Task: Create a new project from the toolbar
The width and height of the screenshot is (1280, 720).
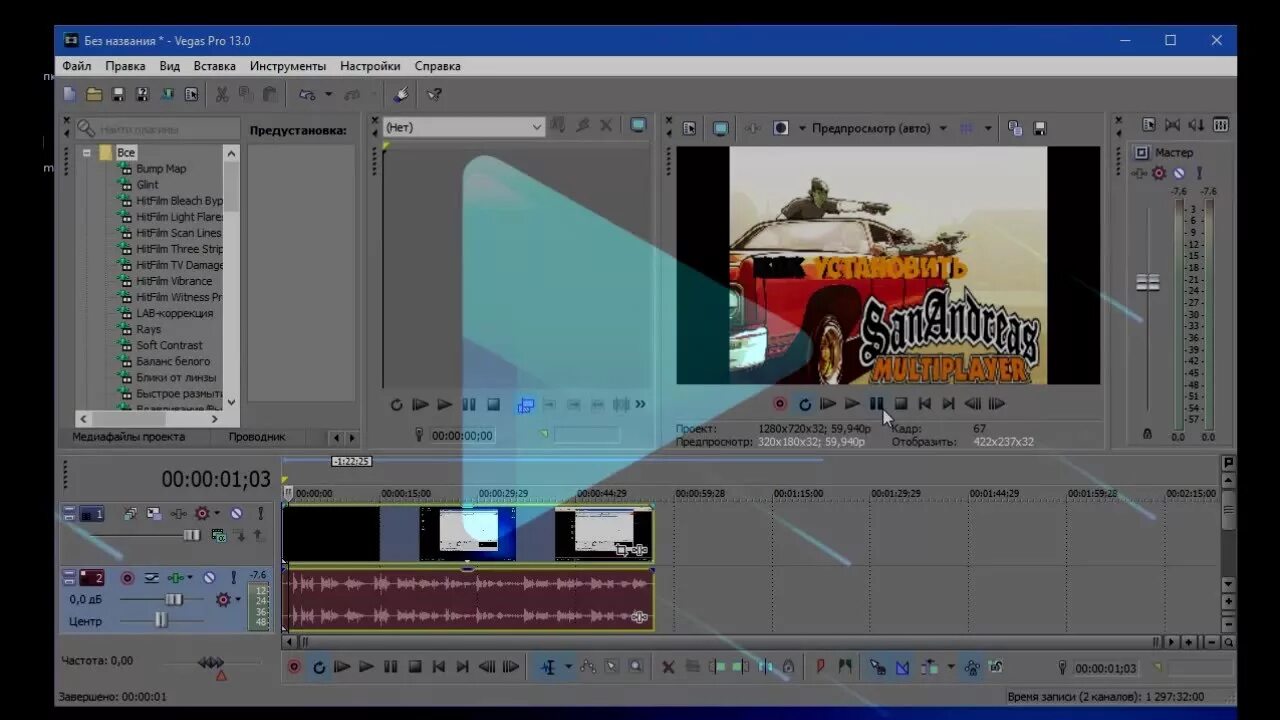Action: [69, 94]
